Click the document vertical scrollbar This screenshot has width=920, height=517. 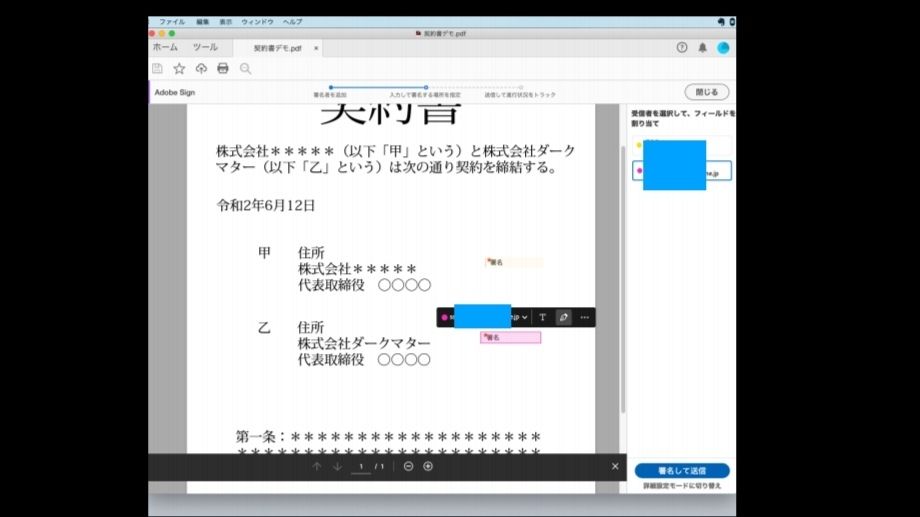click(623, 279)
